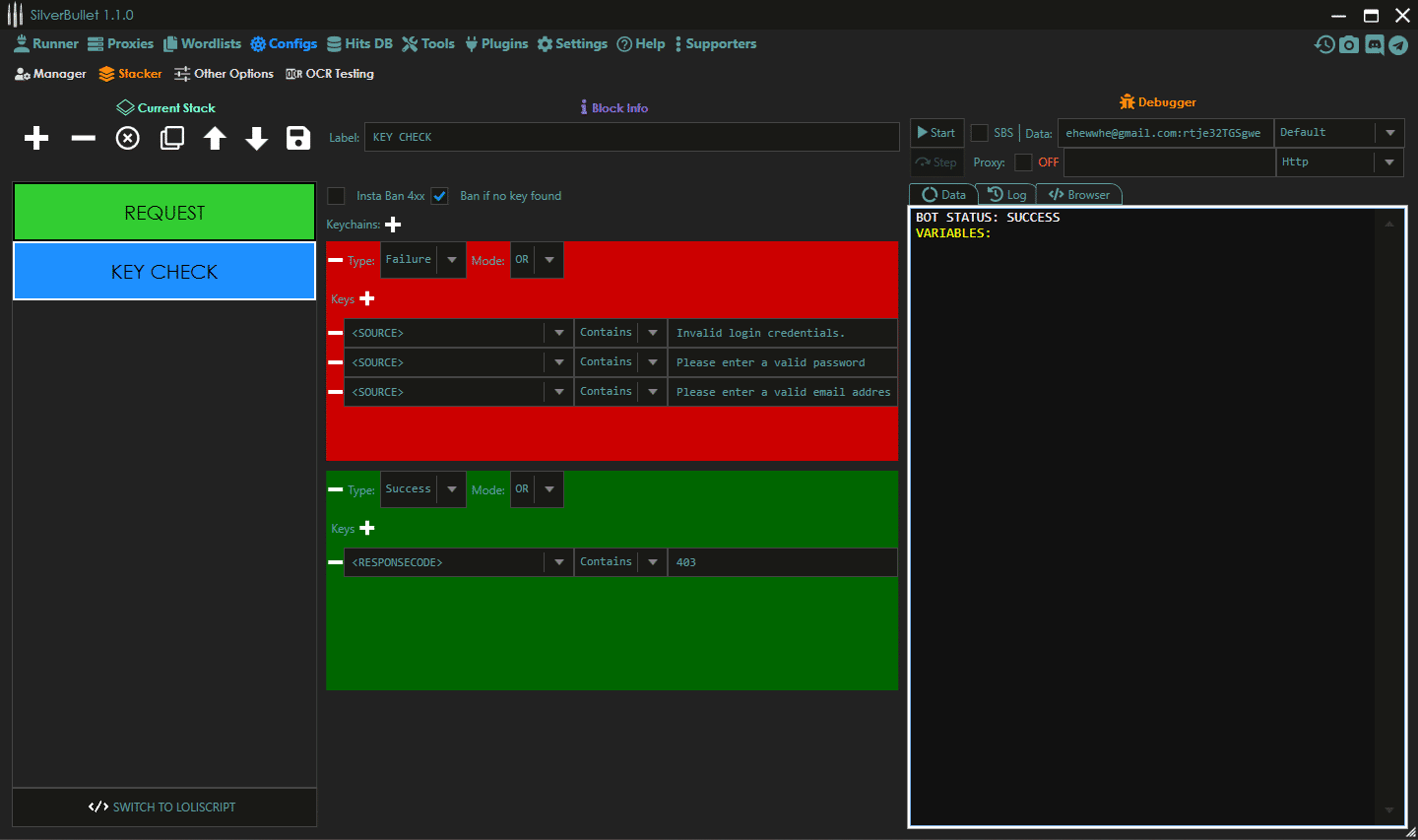Open the Success keychain Mode dropdown
The height and width of the screenshot is (840, 1418).
[548, 489]
